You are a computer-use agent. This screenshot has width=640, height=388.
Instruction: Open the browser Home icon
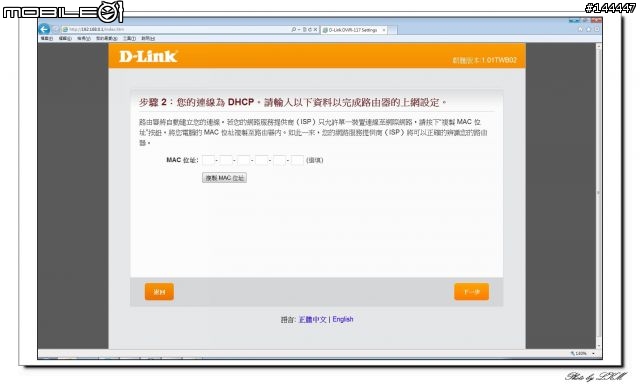pyautogui.click(x=580, y=29)
